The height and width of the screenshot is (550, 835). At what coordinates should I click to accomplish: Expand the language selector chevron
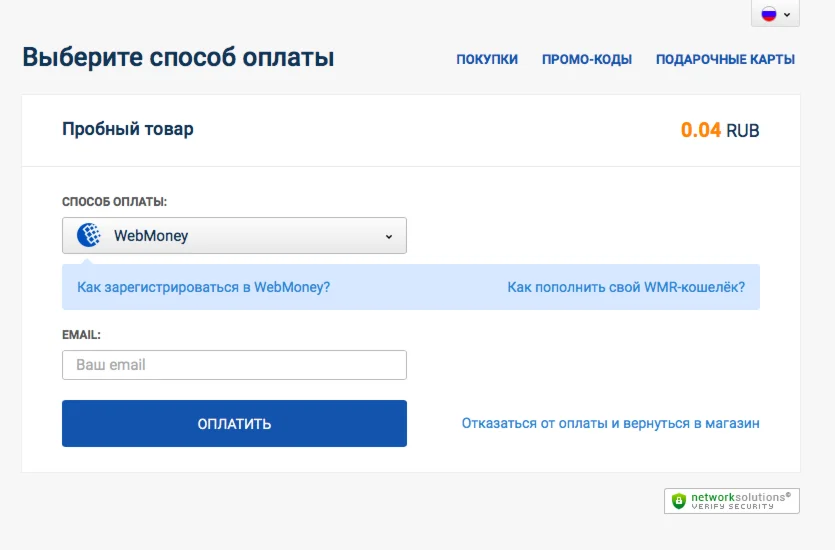(x=788, y=15)
